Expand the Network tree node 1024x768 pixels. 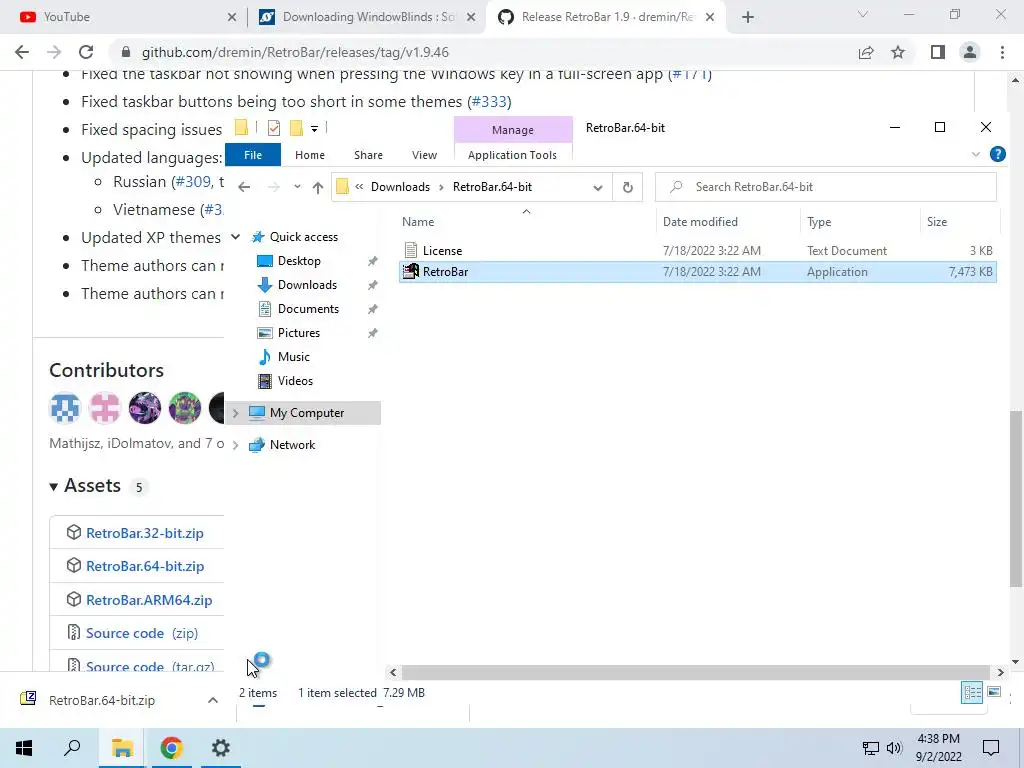235,445
